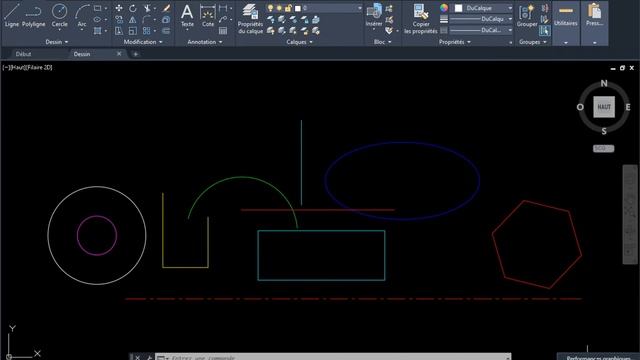Select the Offset (Décaler) tool
Viewport: 640px width, 360px height.
(166, 31)
